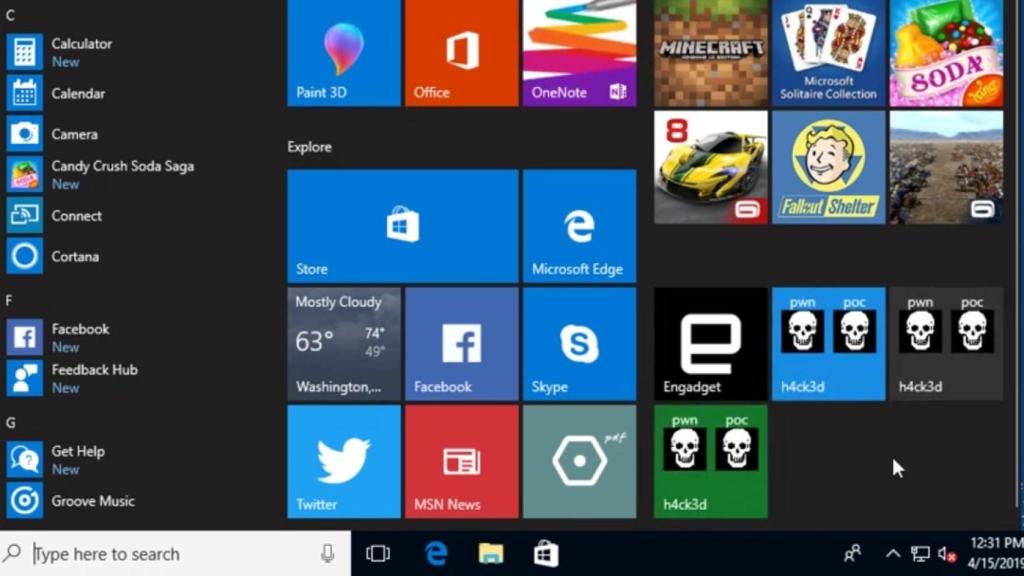Open the Twitter tile
1024x576 pixels.
tap(343, 461)
